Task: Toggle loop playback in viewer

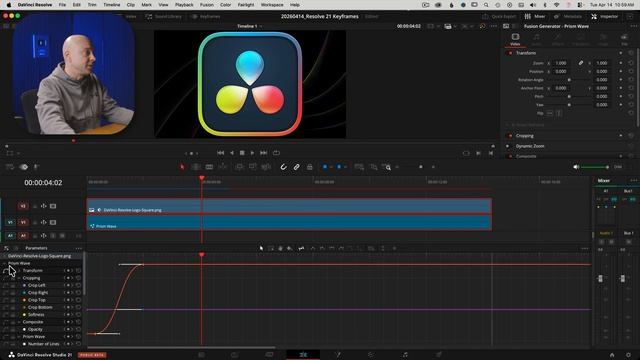Action: coord(276,153)
